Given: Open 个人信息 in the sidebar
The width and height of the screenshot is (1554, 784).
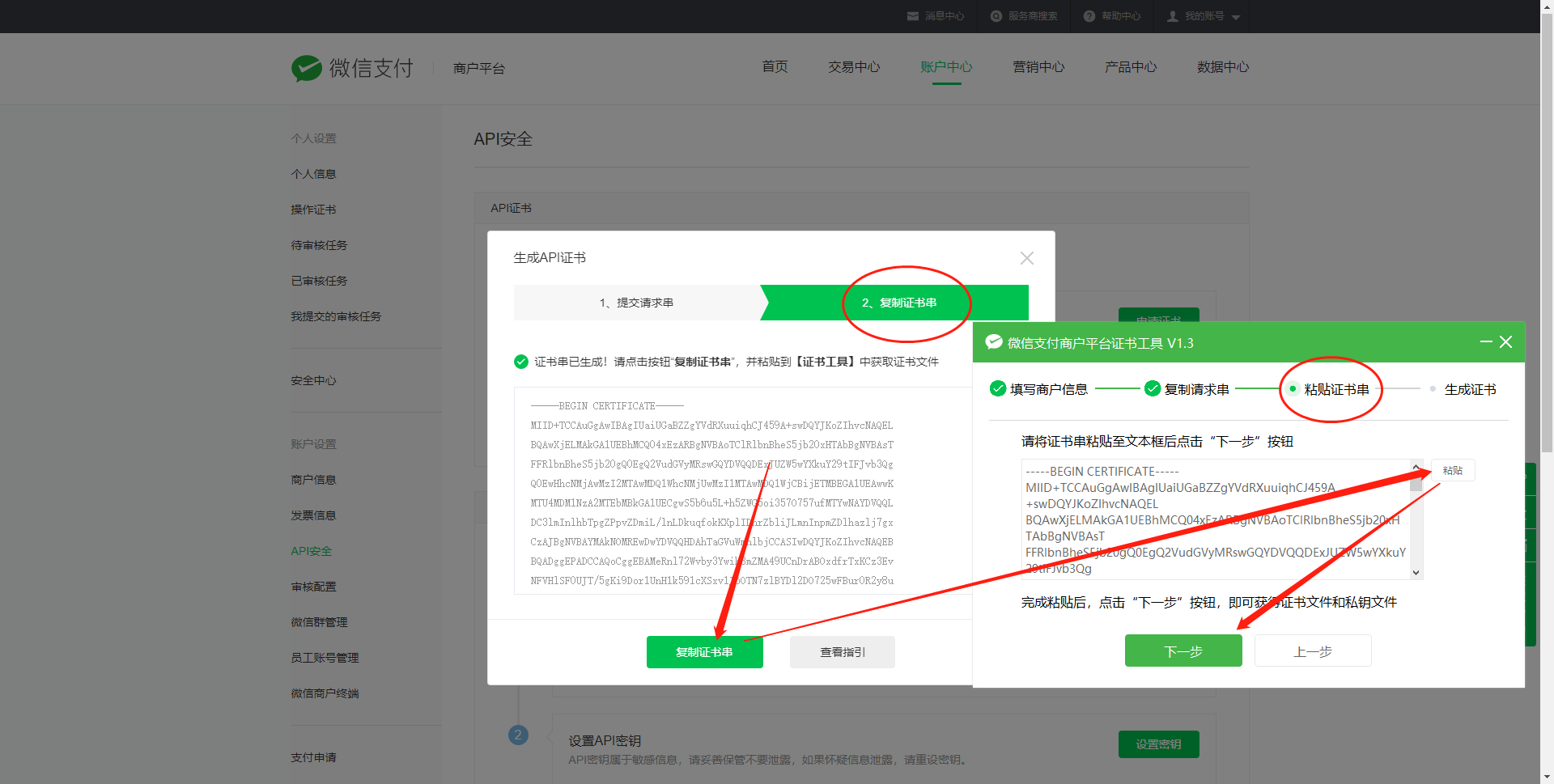Looking at the screenshot, I should click(x=313, y=174).
